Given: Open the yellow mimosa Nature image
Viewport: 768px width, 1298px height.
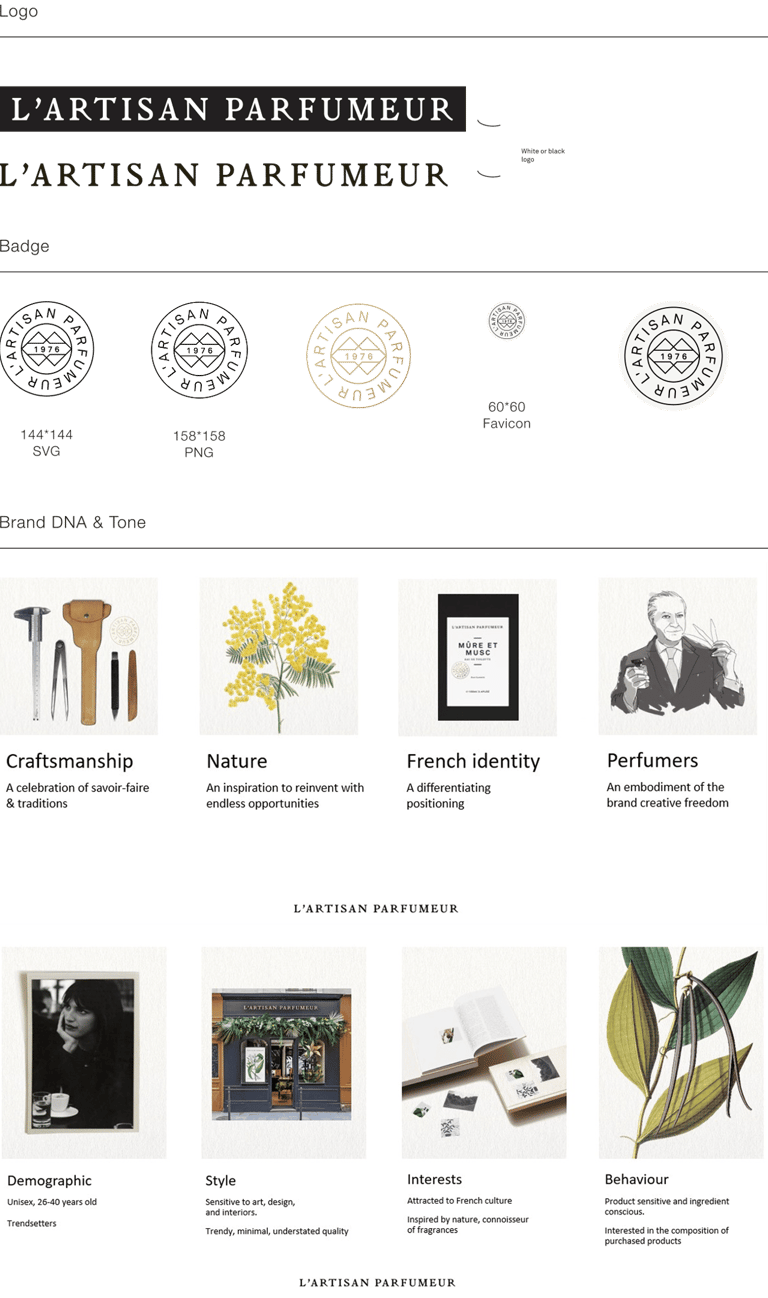Looking at the screenshot, I should click(x=279, y=656).
